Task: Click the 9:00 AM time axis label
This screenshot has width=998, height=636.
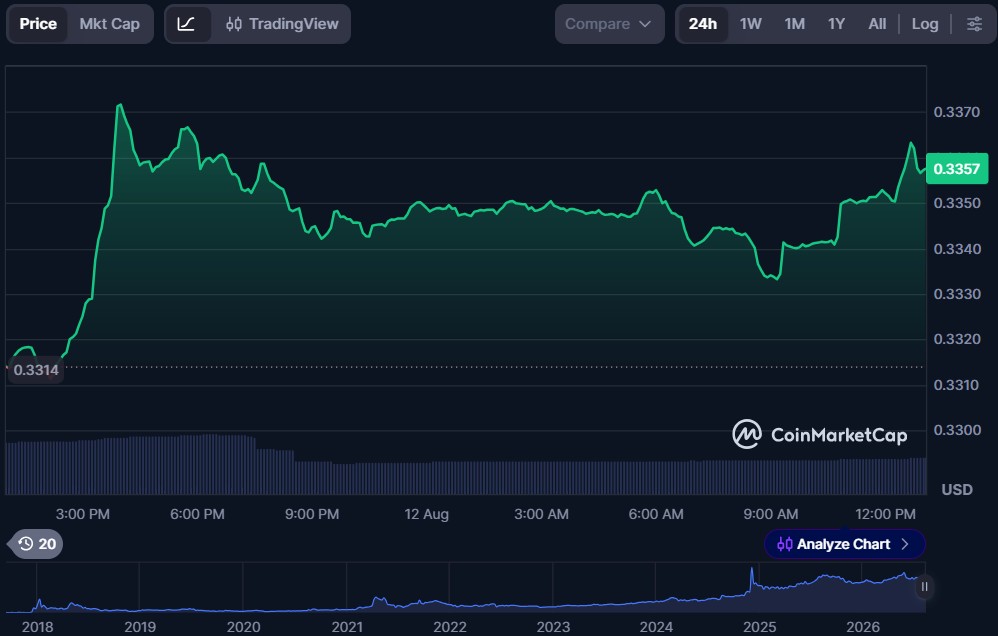Action: 771,514
